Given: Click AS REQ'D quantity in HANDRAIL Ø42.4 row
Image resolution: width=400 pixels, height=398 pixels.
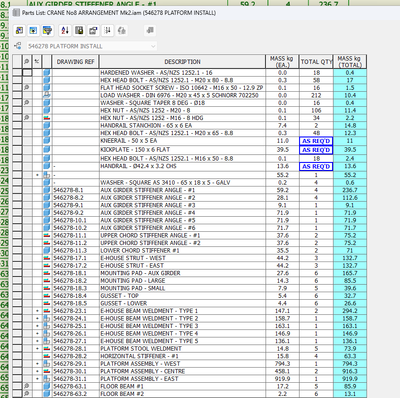Looking at the screenshot, I should (x=316, y=166).
